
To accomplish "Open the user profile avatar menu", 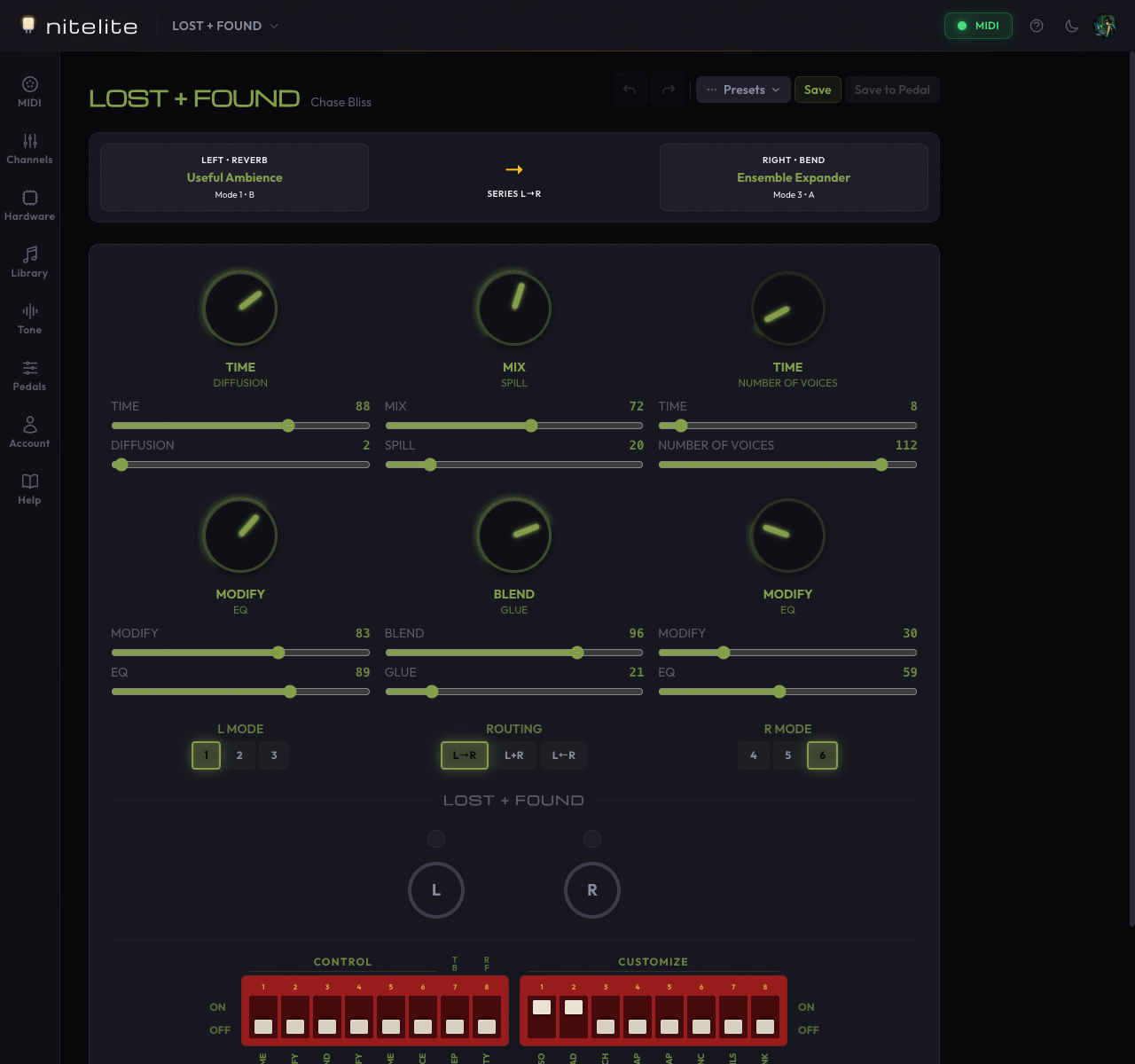I will pos(1105,26).
